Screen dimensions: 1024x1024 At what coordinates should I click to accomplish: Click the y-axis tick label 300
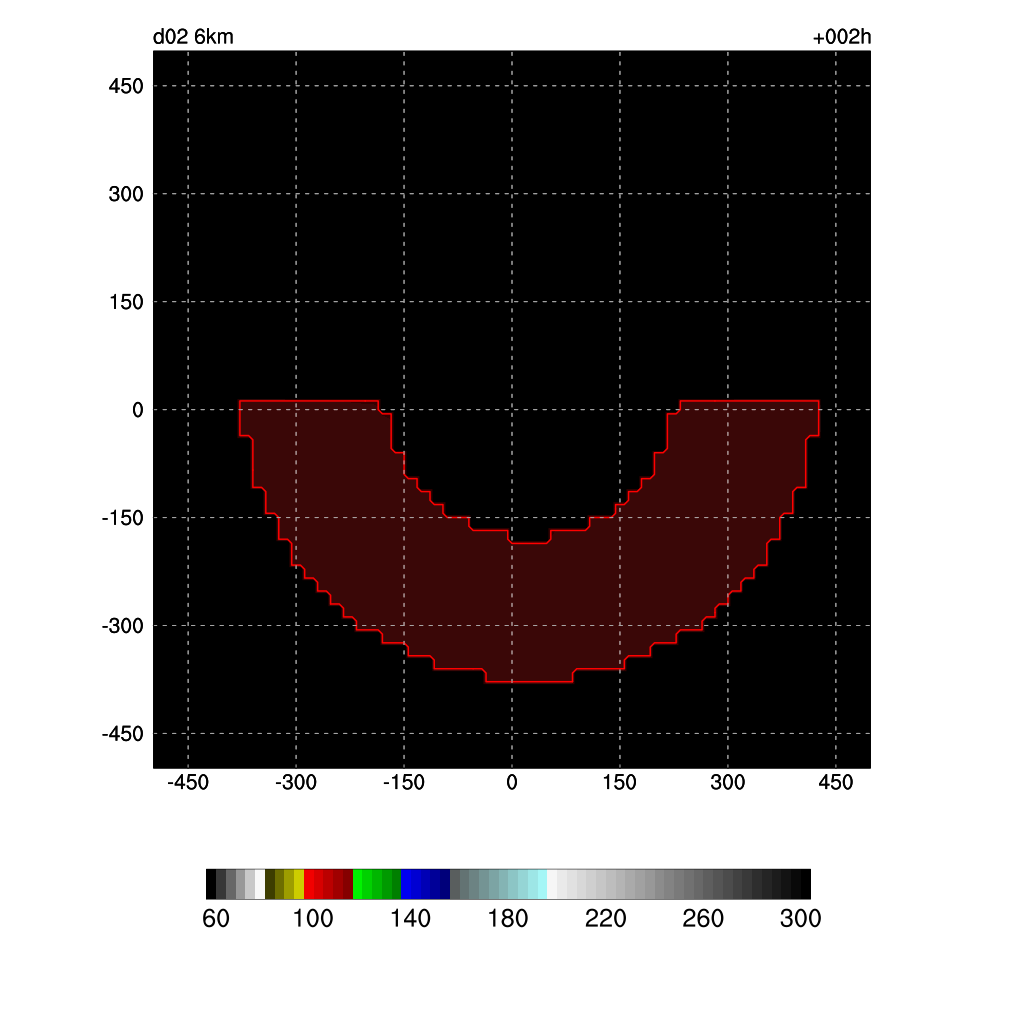tap(126, 194)
